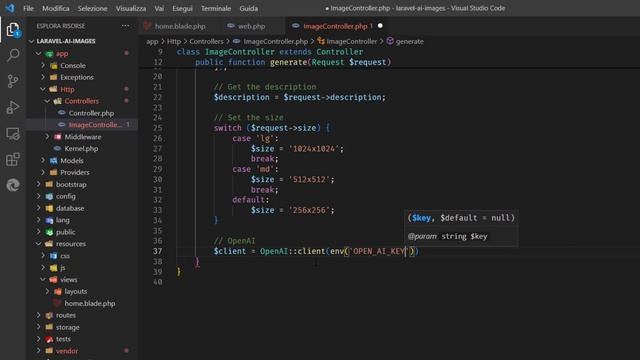The image size is (640, 360).
Task: Click the '1024x1024' string on line 27
Action: (x=314, y=149)
